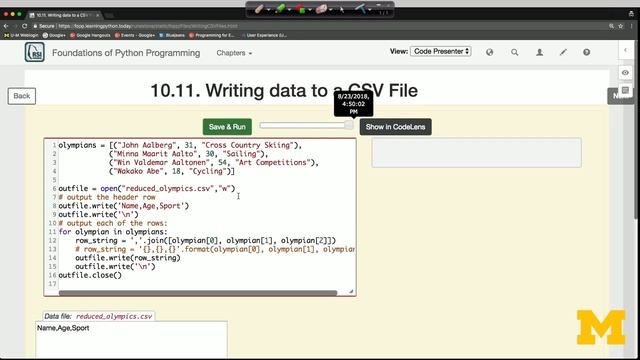The width and height of the screenshot is (640, 360).
Task: Open dropdown arrow beside teal annotation tool
Action: tap(370, 9)
